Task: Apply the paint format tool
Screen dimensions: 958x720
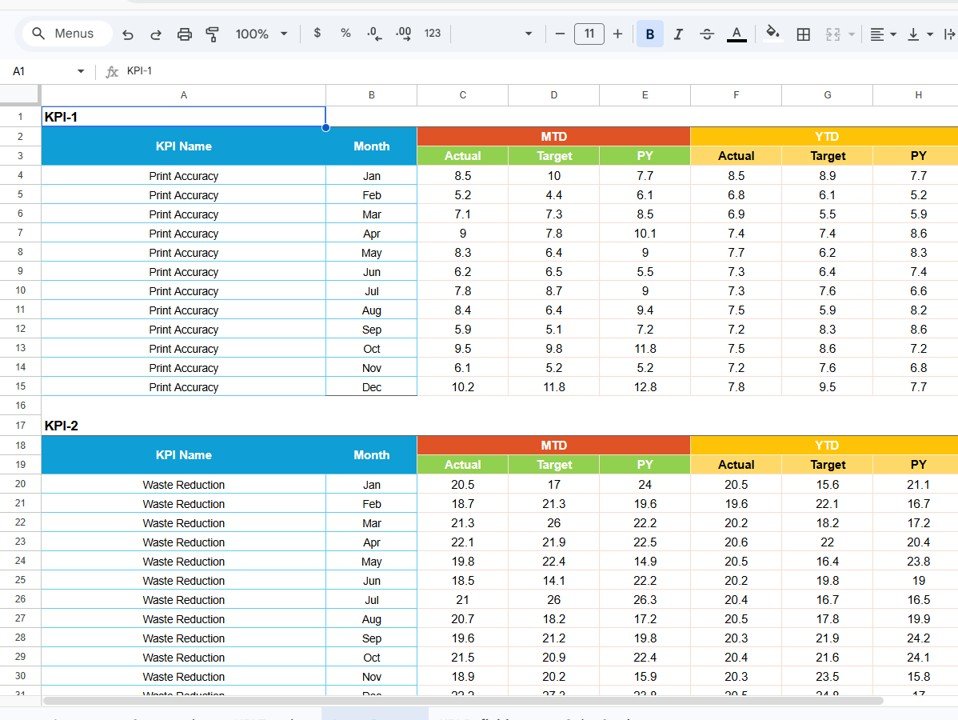Action: (212, 33)
